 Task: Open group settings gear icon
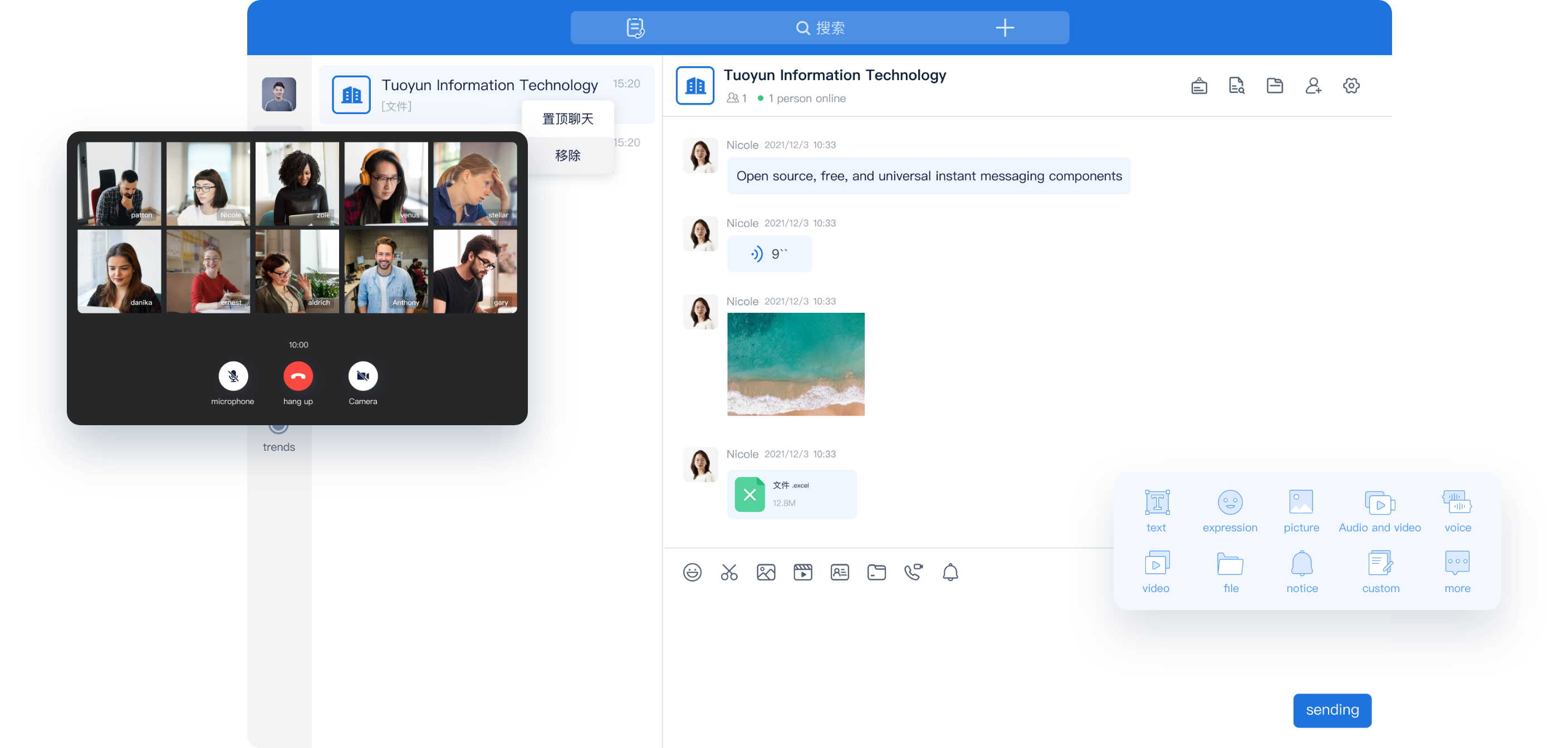click(1351, 86)
